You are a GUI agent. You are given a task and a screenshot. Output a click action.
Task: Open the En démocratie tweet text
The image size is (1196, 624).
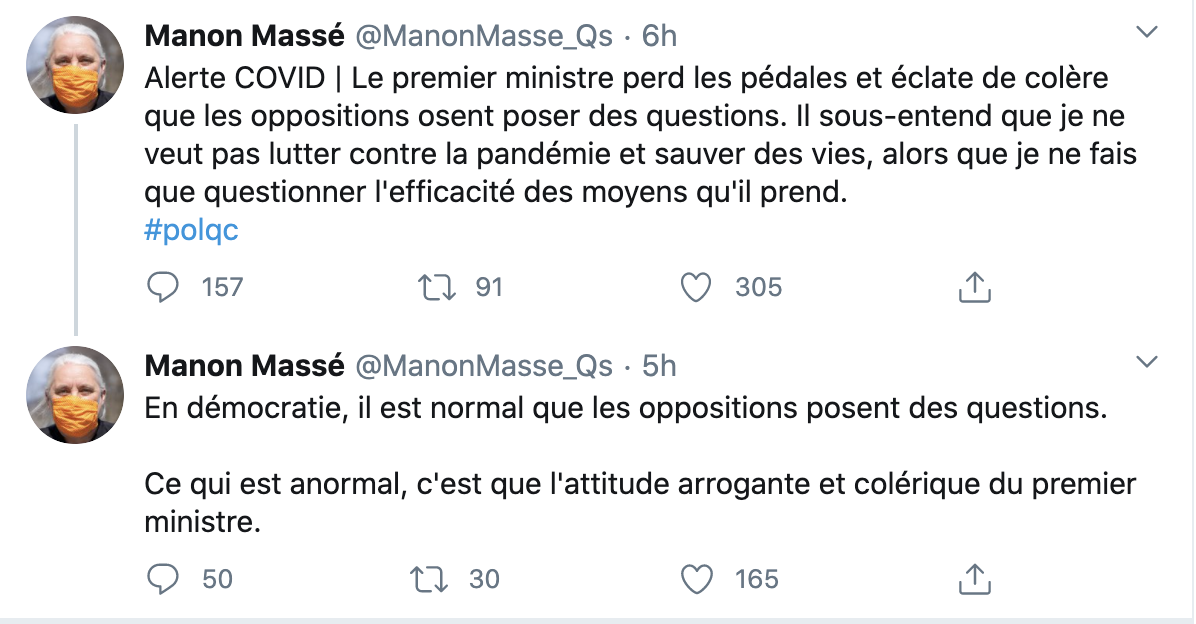coord(641,465)
